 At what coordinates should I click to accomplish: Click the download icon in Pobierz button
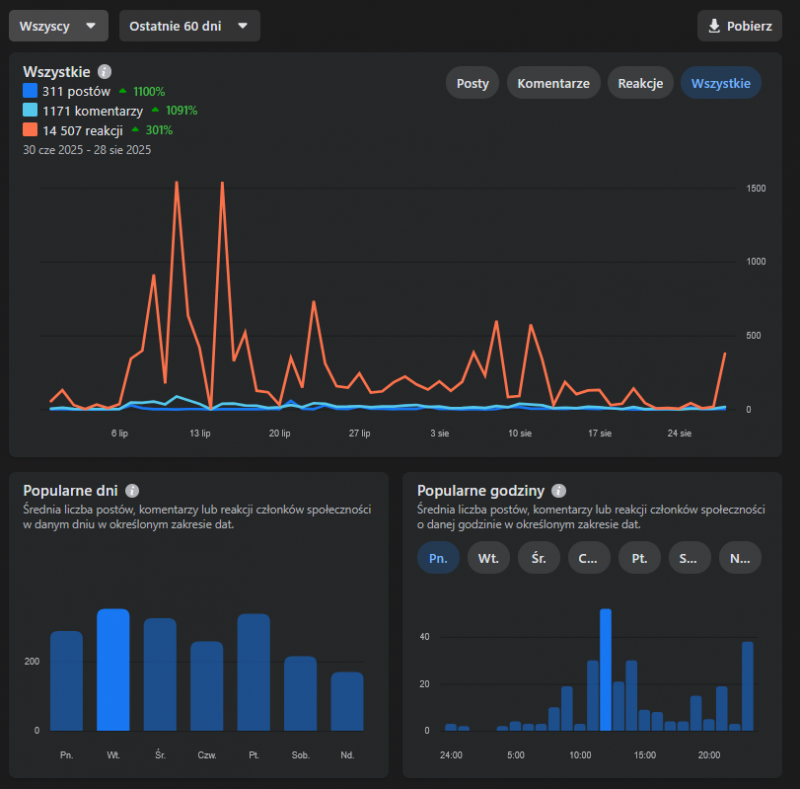point(714,26)
